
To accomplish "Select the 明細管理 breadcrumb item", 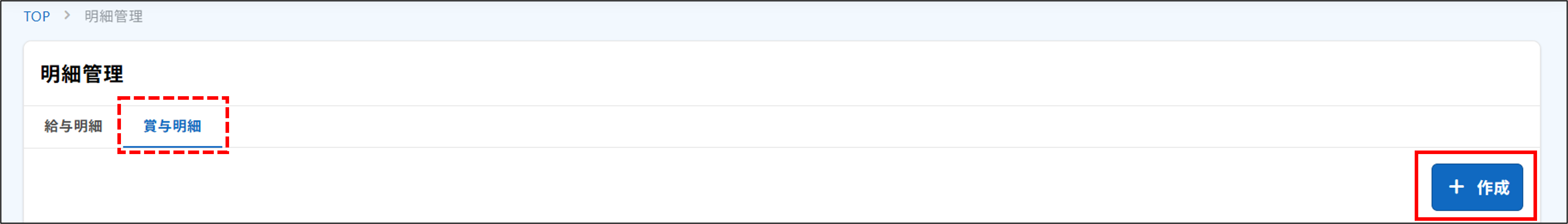I will point(113,16).
